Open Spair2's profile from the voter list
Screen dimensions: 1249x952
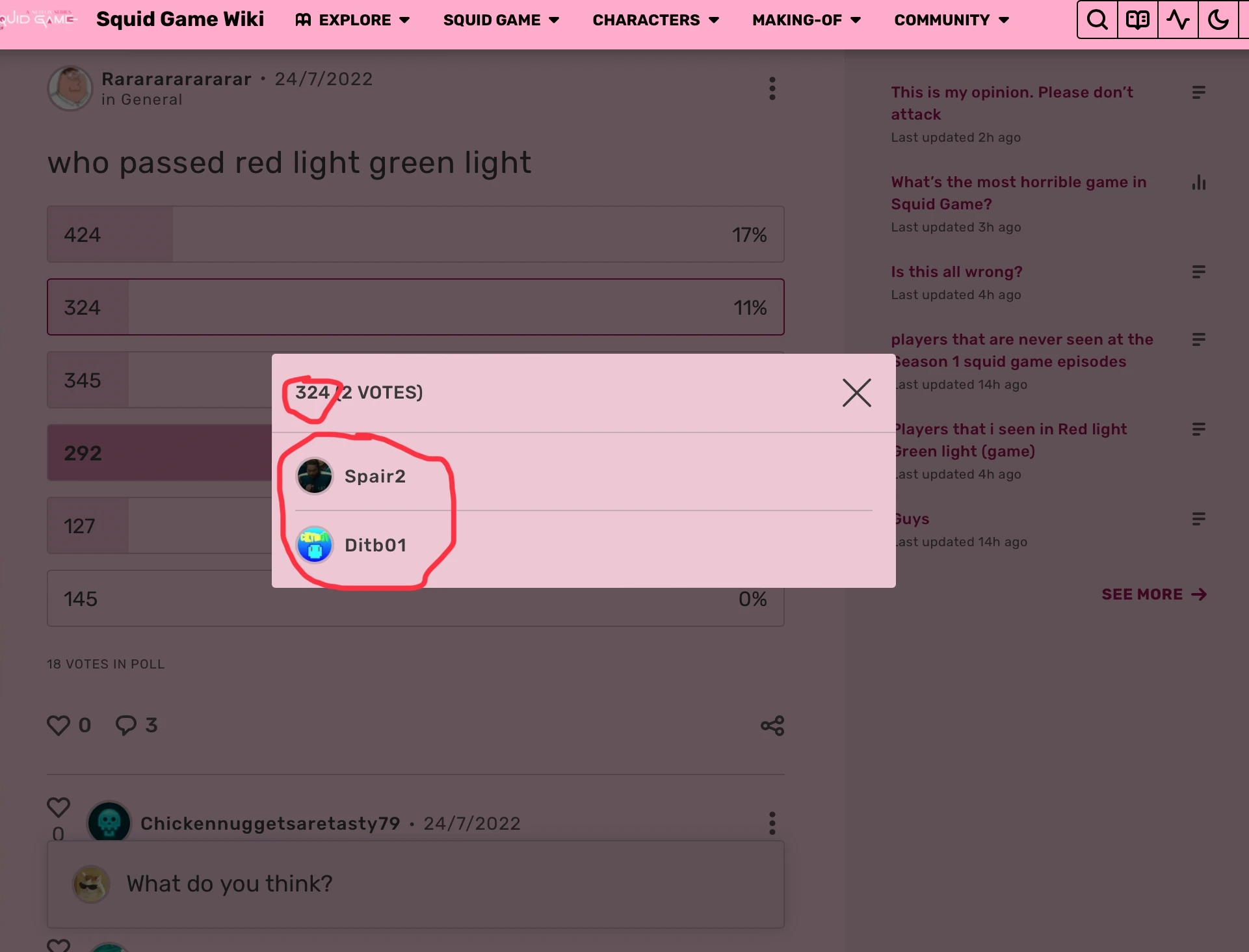tap(375, 476)
